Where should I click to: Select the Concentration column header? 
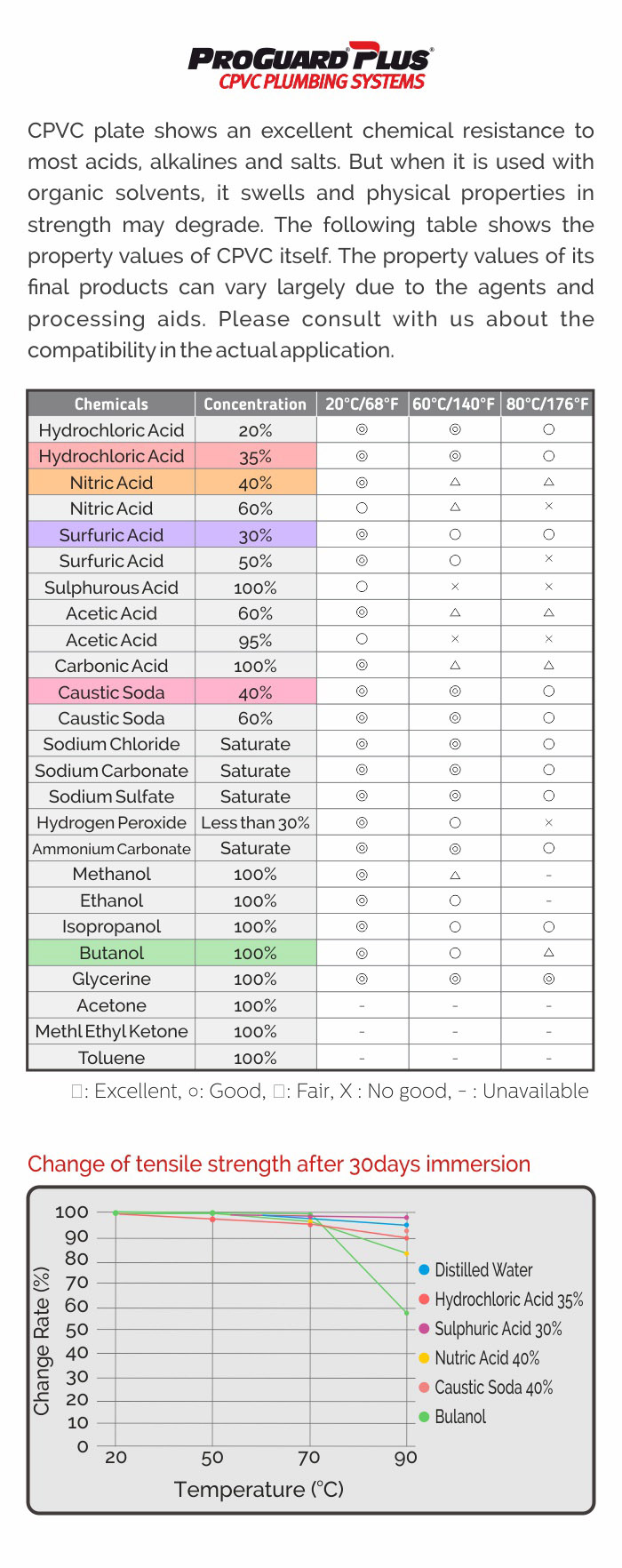click(255, 404)
